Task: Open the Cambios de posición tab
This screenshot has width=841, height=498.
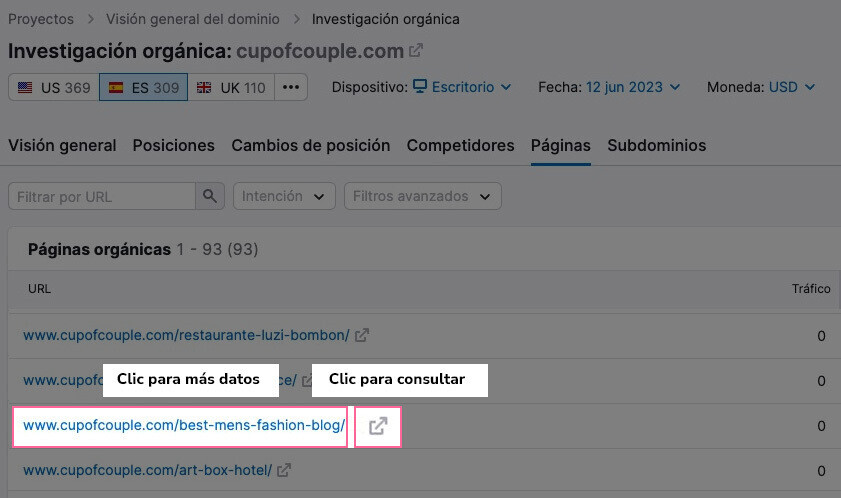Action: (x=311, y=145)
